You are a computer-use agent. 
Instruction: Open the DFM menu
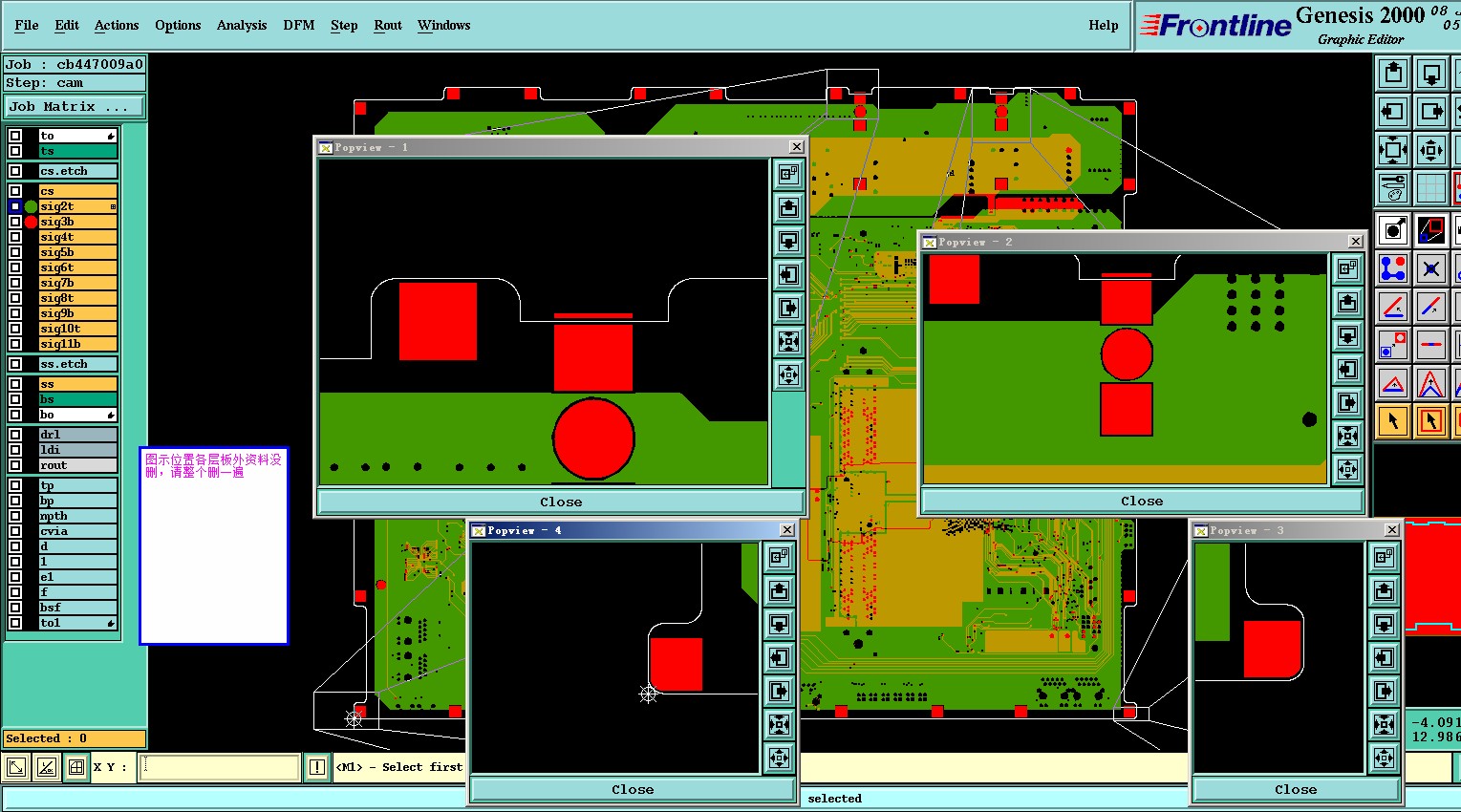[299, 25]
